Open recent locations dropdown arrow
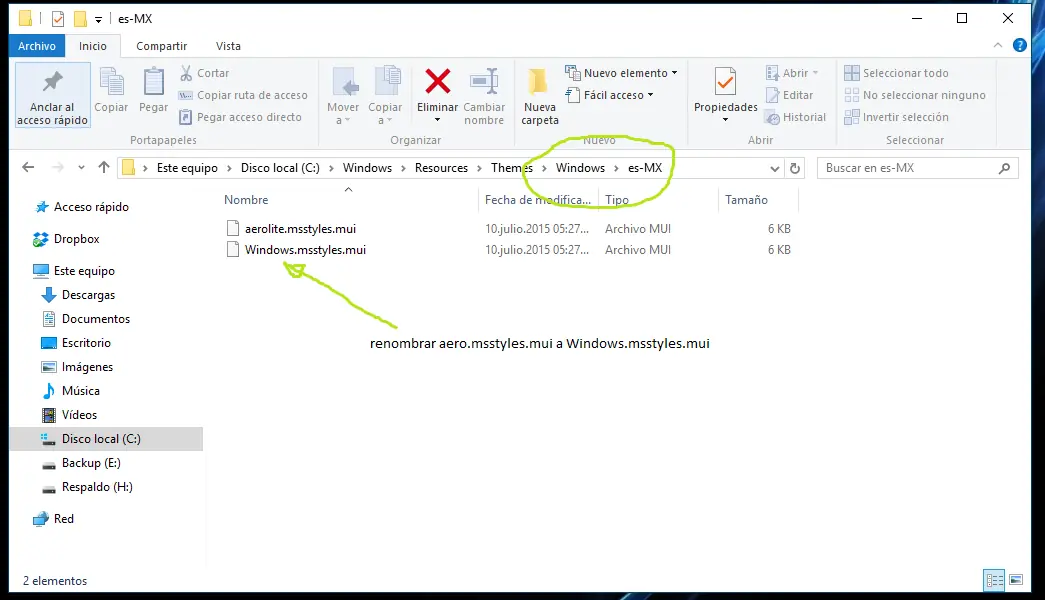Viewport: 1045px width, 600px height. 81,167
